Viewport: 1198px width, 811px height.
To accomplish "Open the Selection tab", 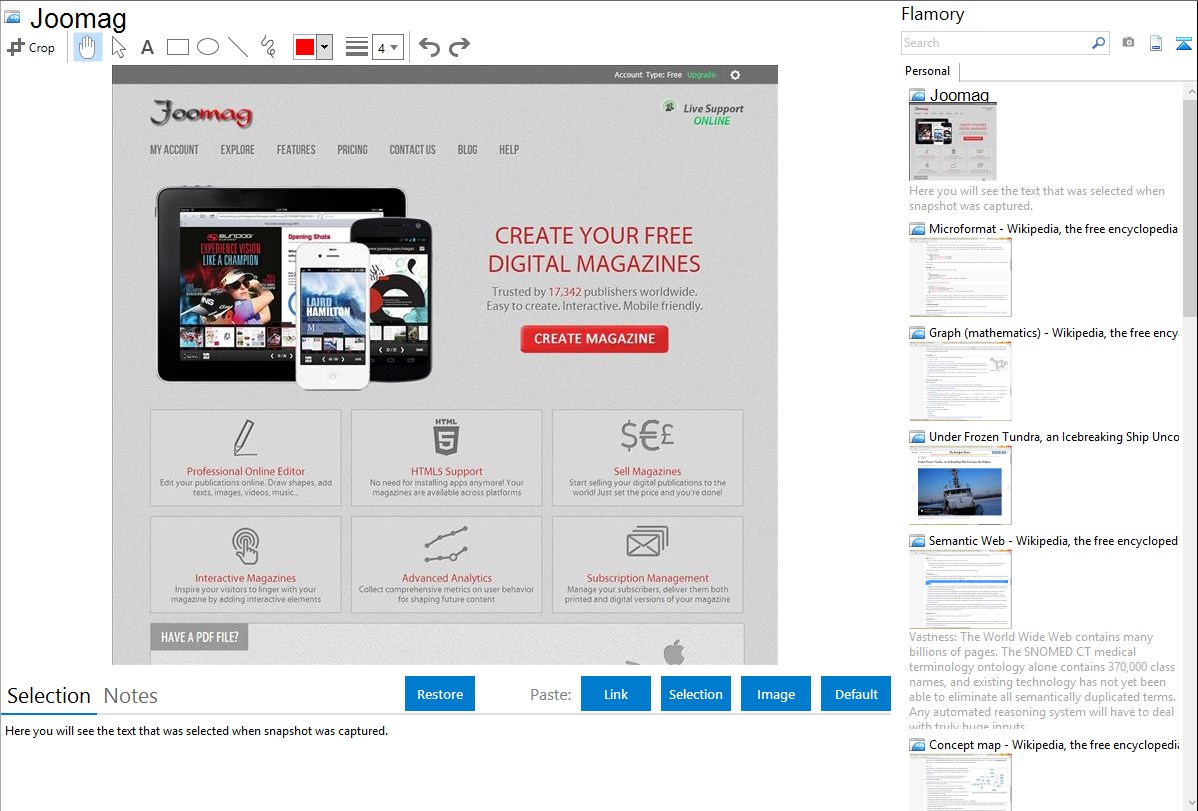I will (x=49, y=696).
